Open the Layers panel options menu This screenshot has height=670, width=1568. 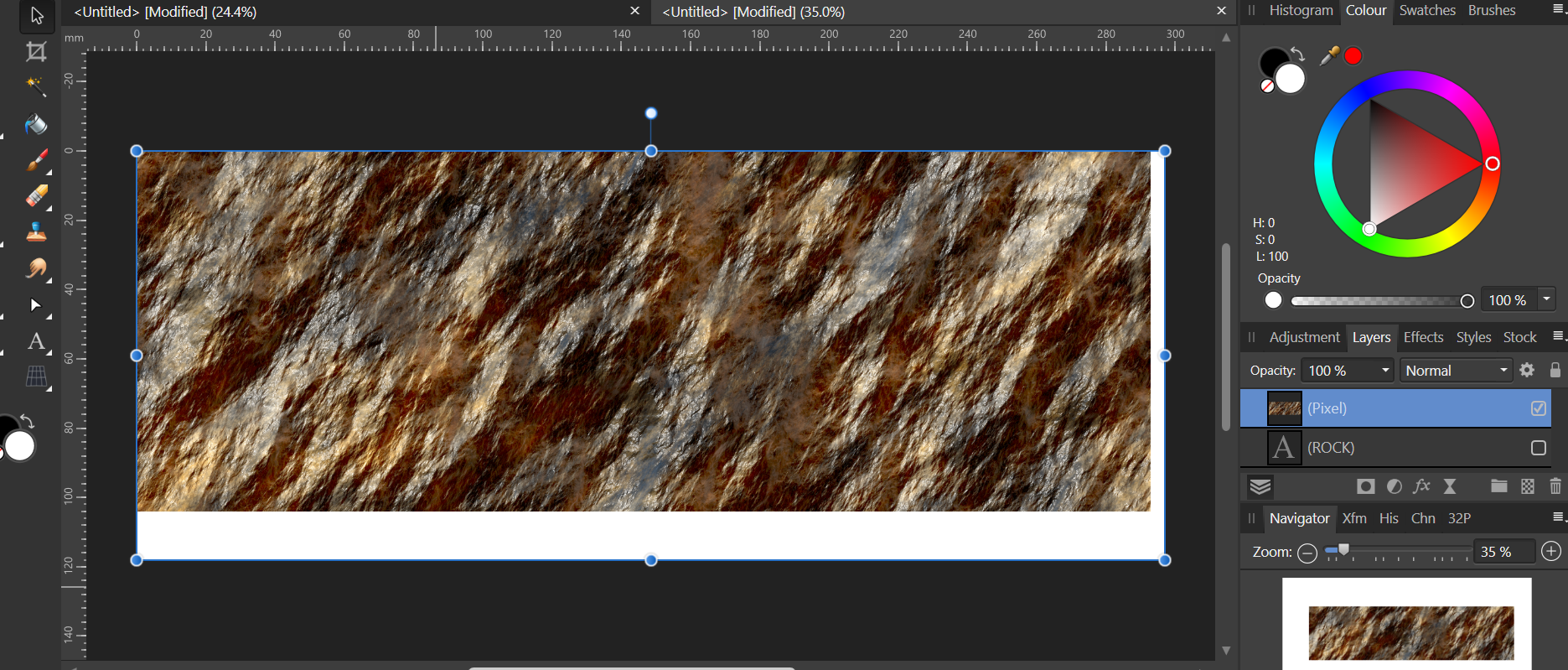1558,336
